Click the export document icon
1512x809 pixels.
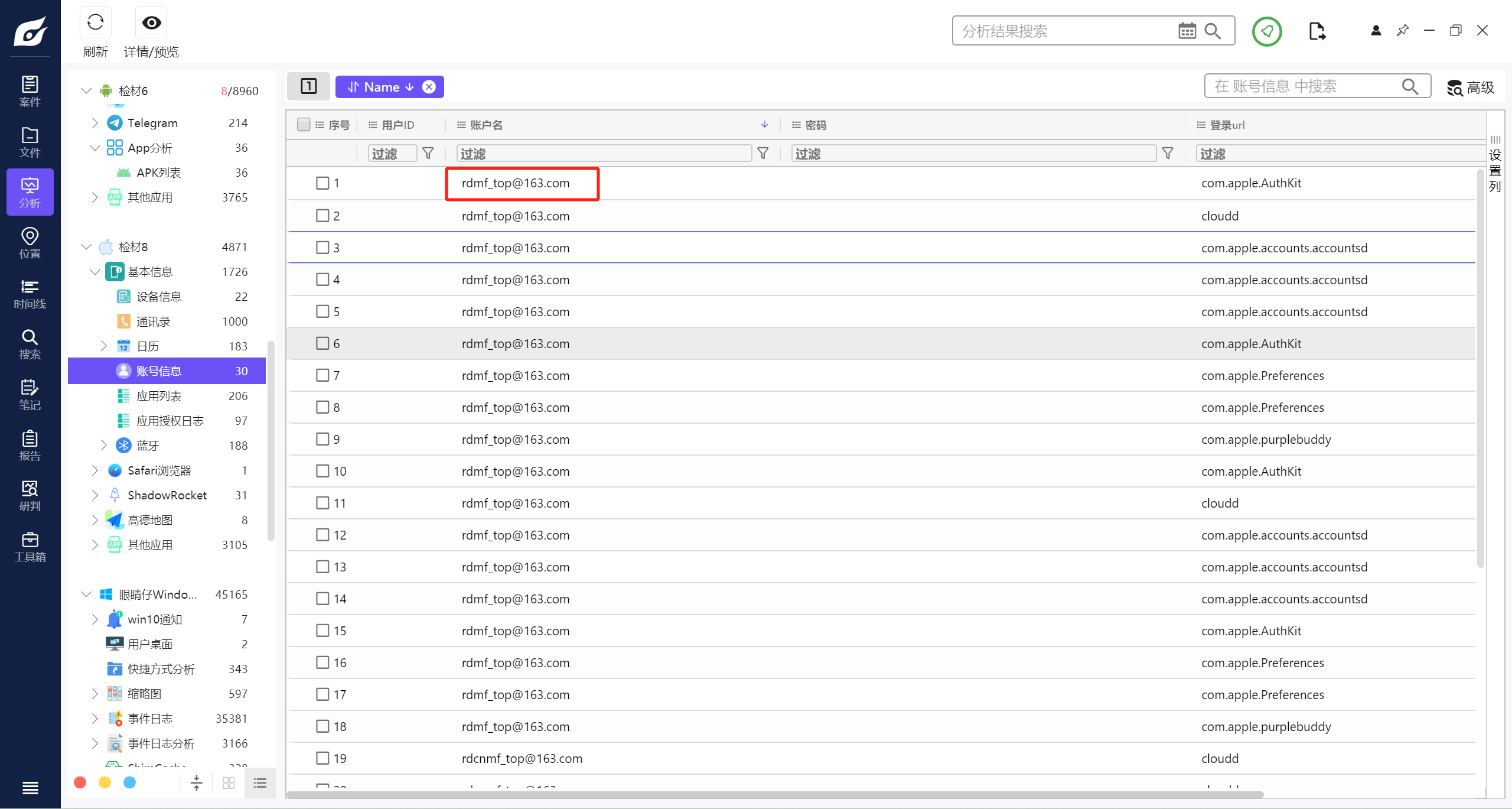(1317, 31)
